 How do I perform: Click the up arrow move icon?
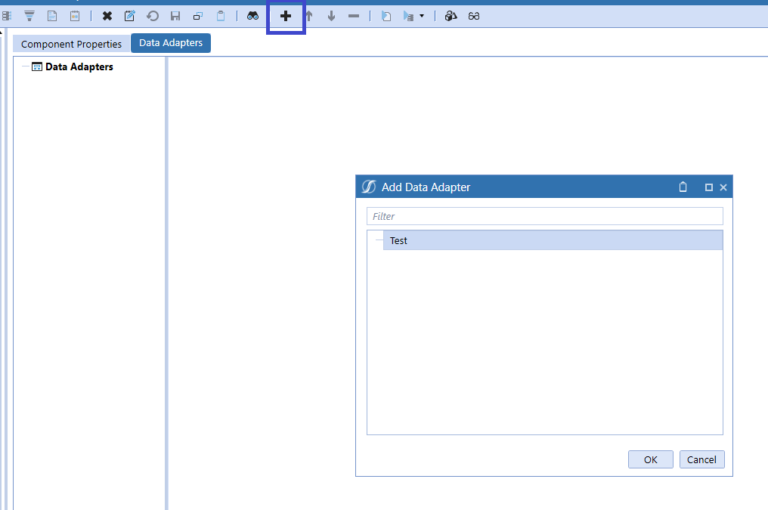pos(309,16)
